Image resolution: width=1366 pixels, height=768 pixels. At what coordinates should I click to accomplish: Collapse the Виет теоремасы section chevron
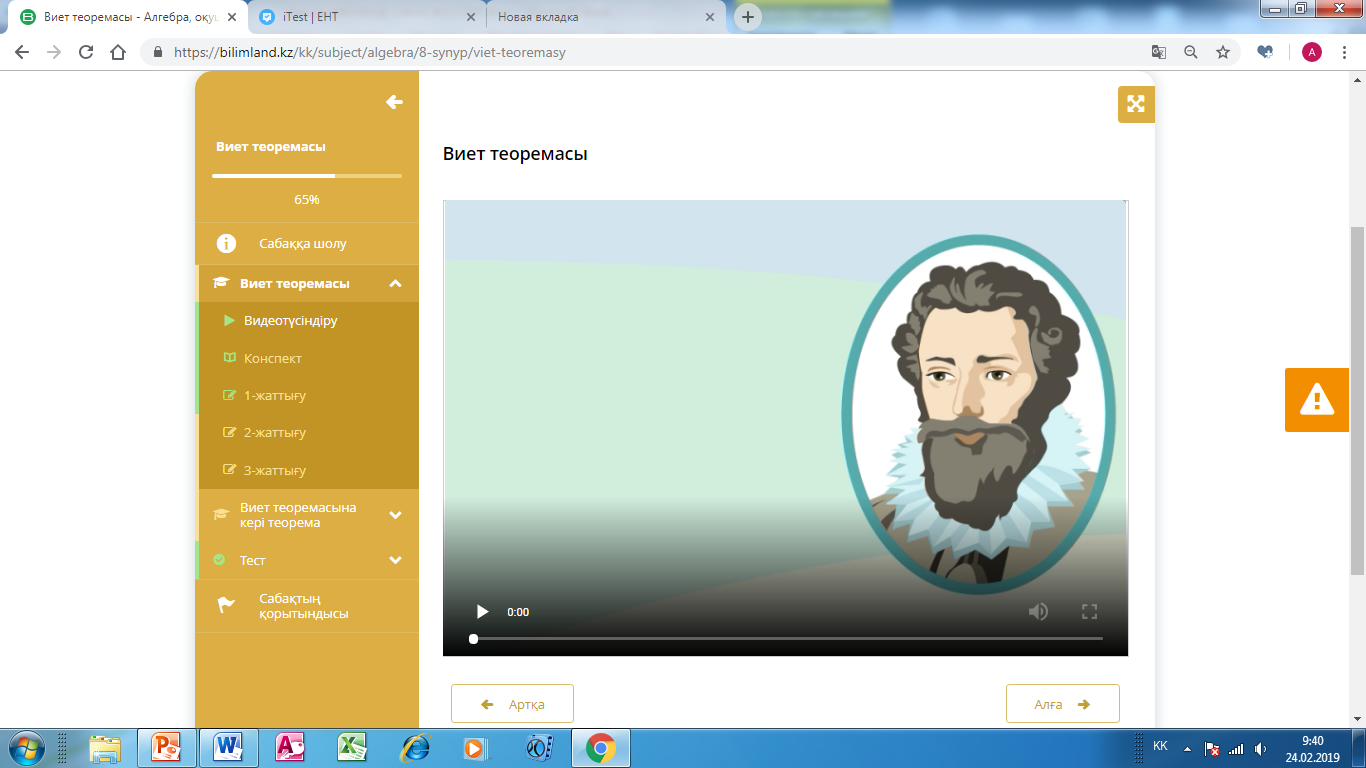click(x=395, y=284)
